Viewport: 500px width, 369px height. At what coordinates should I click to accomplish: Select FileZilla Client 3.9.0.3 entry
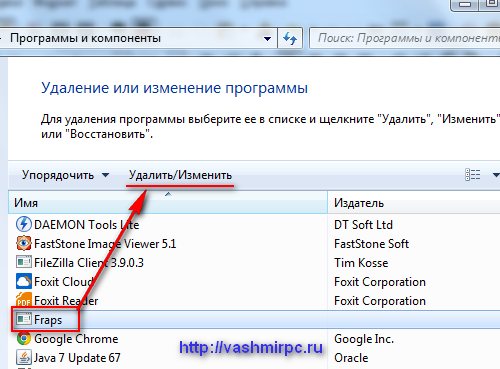(x=89, y=263)
